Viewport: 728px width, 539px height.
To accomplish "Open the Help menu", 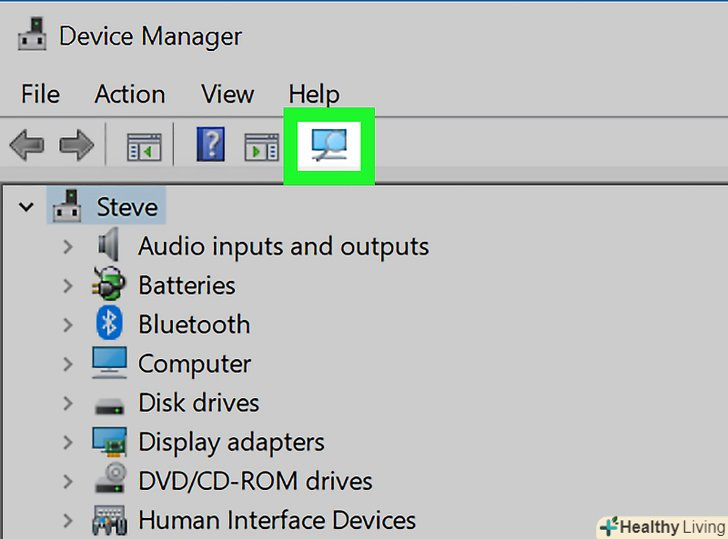I will pos(314,94).
